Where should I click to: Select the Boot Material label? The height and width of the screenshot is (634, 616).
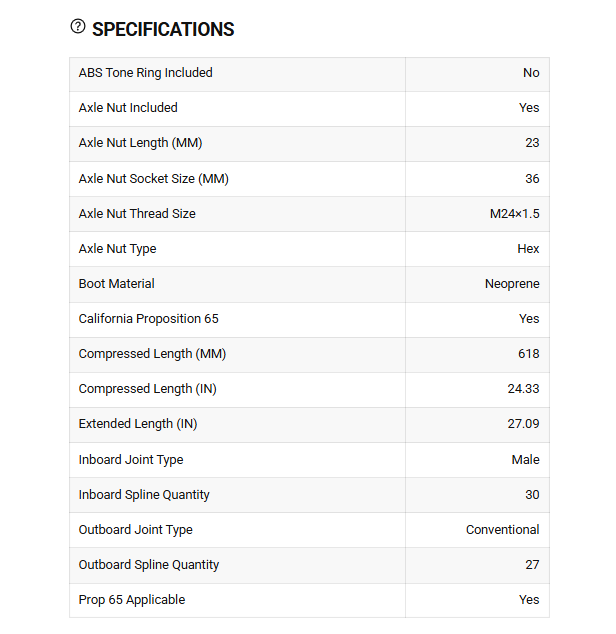click(116, 283)
